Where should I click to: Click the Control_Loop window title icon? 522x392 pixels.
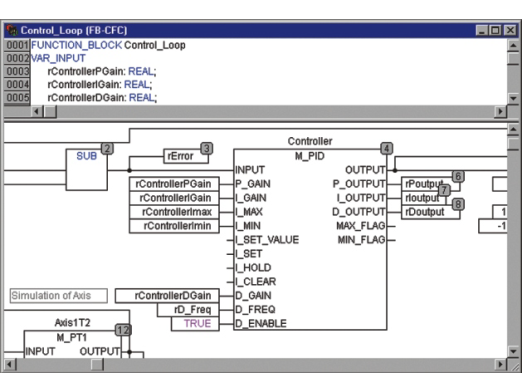click(x=12, y=30)
